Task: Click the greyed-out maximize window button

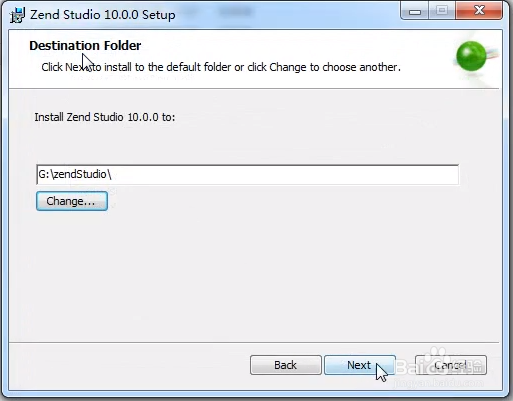Action: point(442,11)
